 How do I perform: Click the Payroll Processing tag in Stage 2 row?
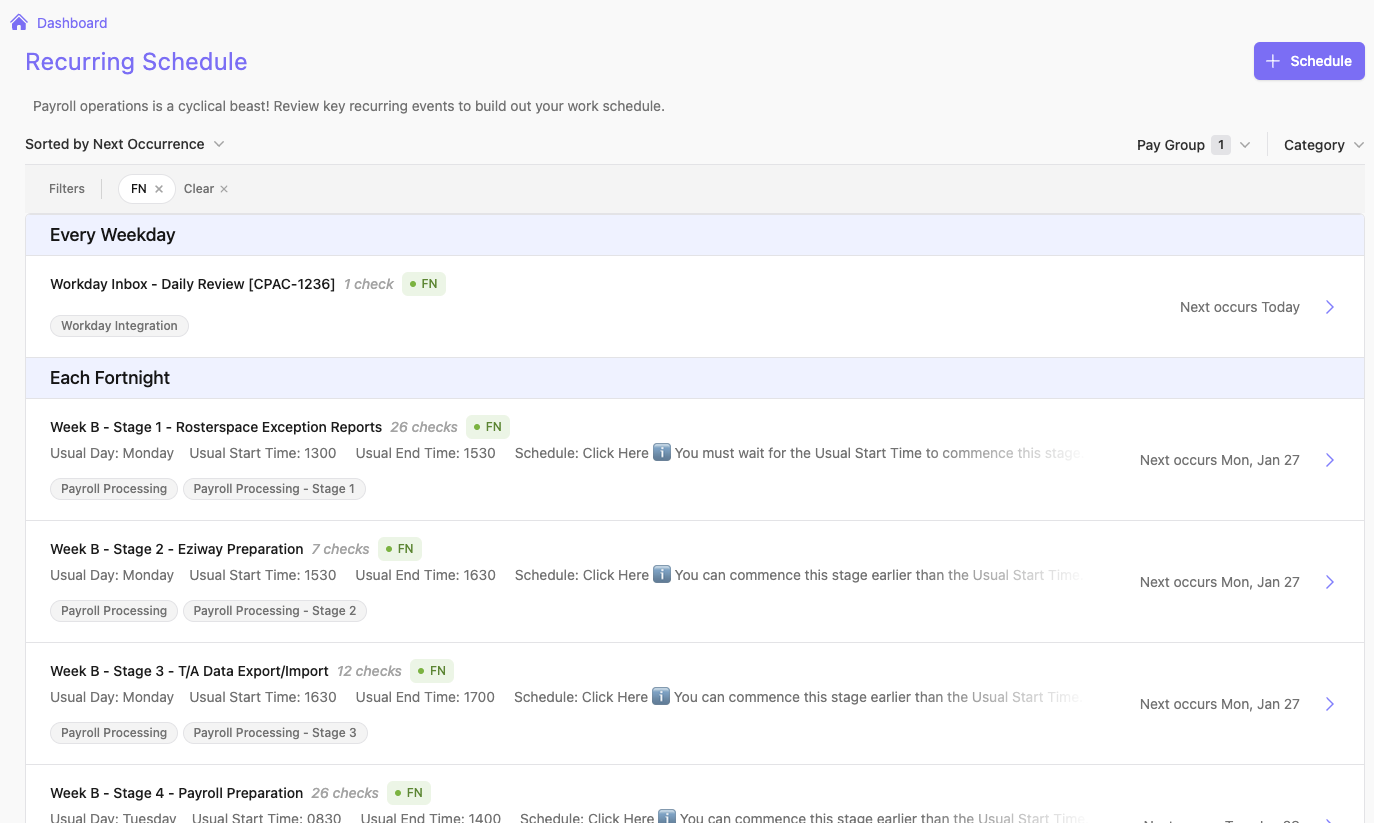click(114, 611)
